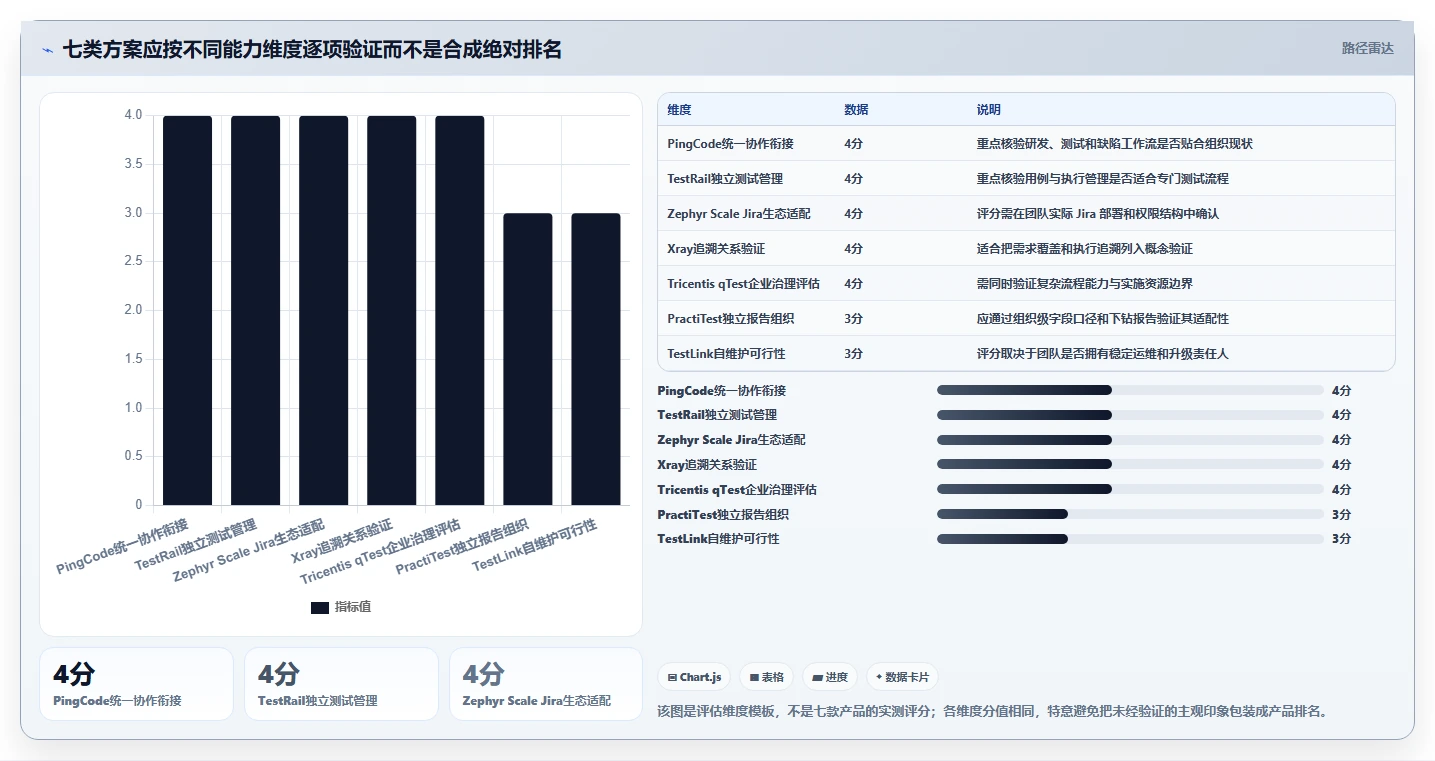Image resolution: width=1435 pixels, height=761 pixels.
Task: Click the Xray追溯关系验证 progress bar
Action: click(1130, 464)
